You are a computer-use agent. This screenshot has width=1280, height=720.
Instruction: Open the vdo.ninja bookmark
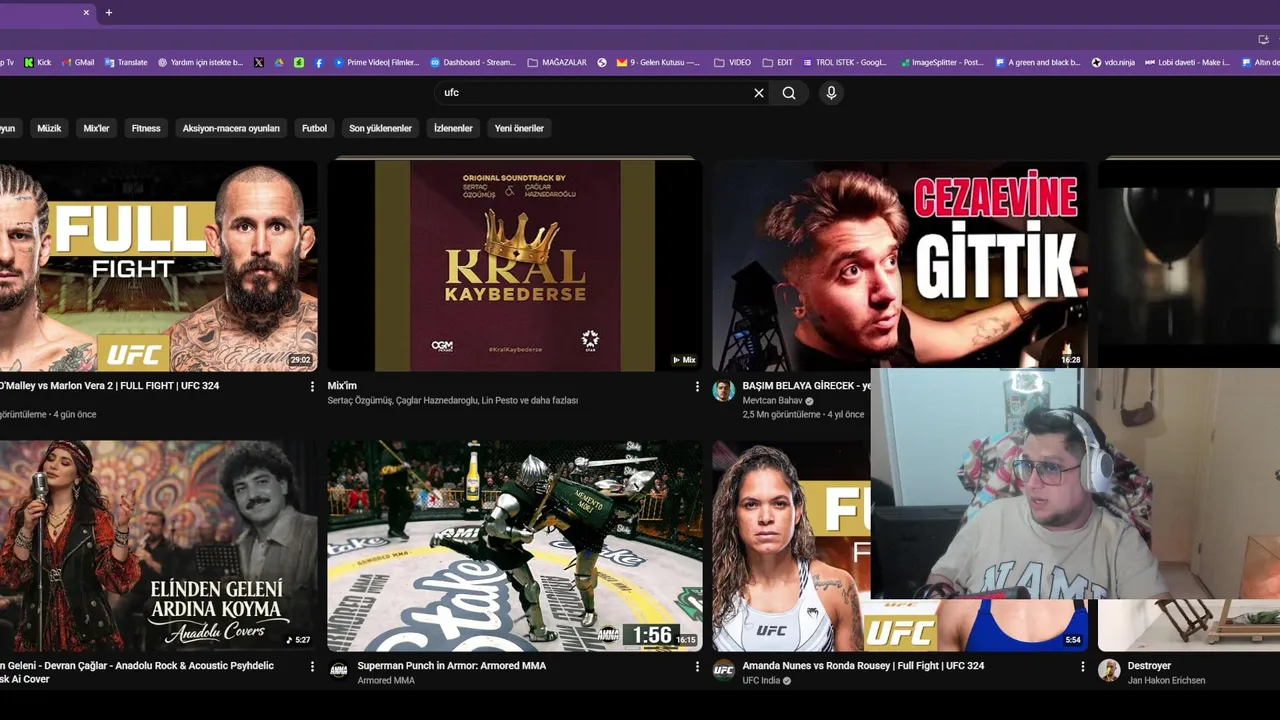[x=1113, y=62]
